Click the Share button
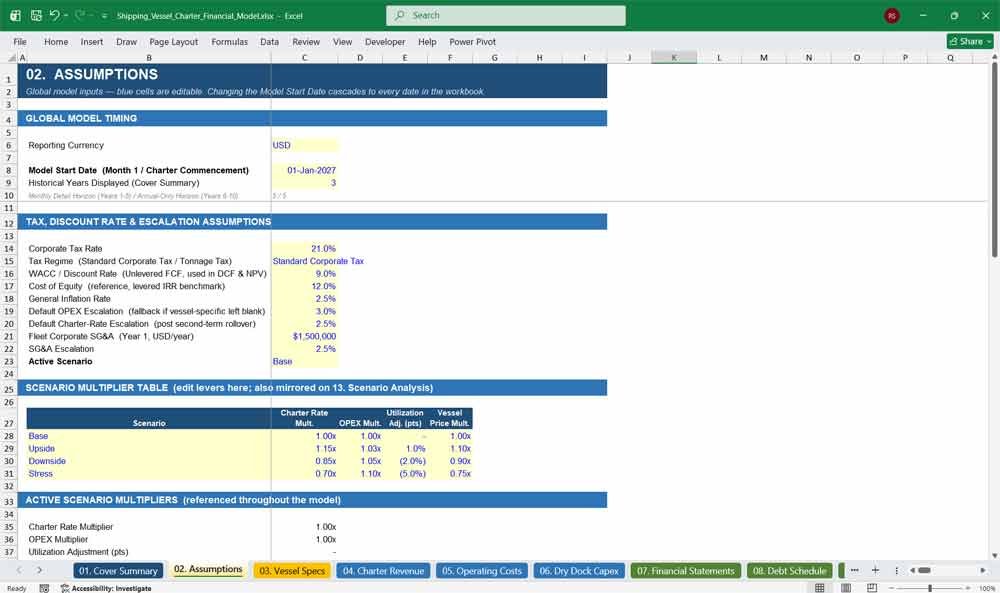Viewport: 1000px width, 593px height. [x=971, y=41]
